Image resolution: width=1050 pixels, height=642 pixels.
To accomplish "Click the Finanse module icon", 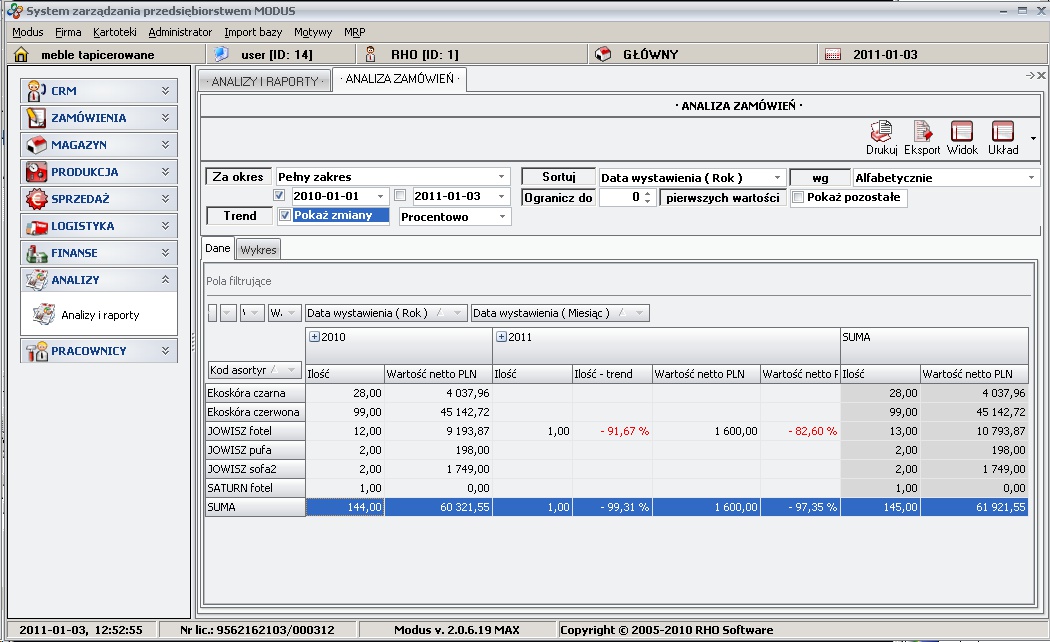I will click(37, 253).
